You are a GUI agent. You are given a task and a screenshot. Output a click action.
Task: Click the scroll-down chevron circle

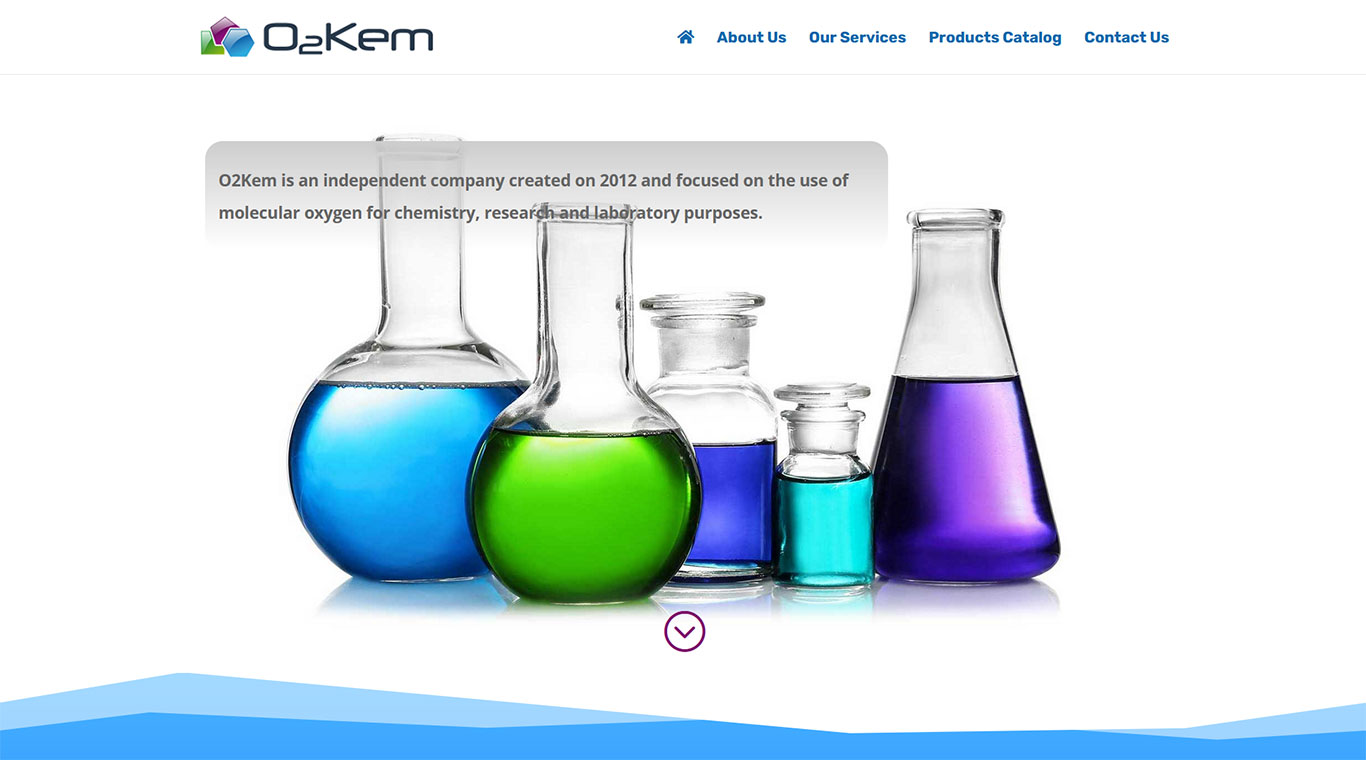[685, 632]
